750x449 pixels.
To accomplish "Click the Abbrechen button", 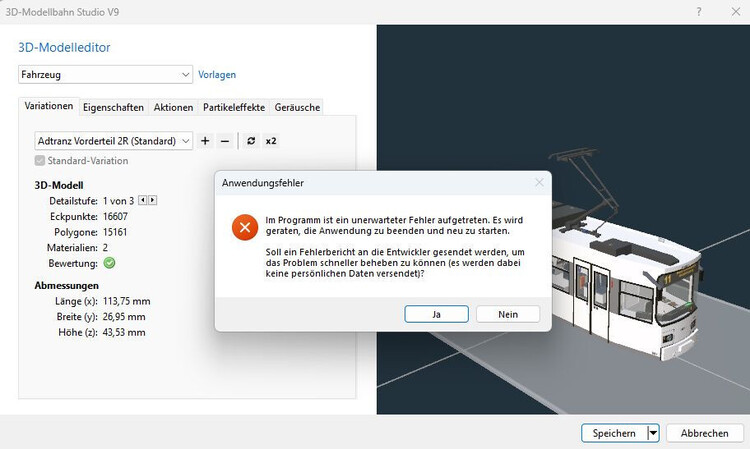I will tap(705, 433).
